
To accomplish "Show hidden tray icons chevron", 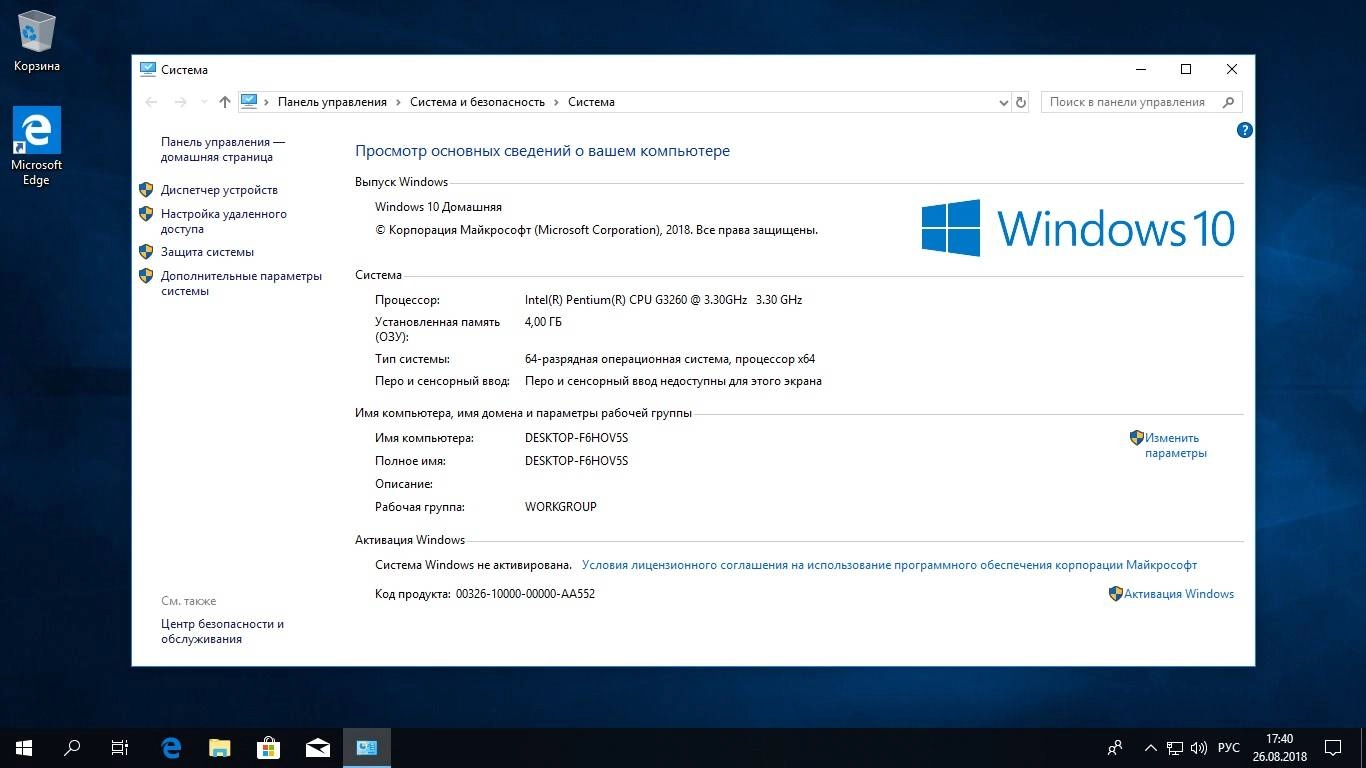I will point(1150,748).
